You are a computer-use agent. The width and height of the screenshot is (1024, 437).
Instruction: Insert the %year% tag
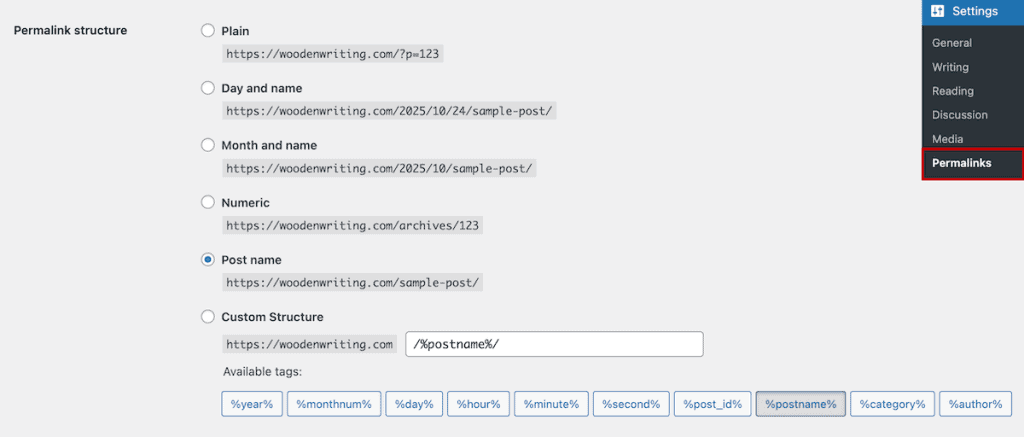251,404
